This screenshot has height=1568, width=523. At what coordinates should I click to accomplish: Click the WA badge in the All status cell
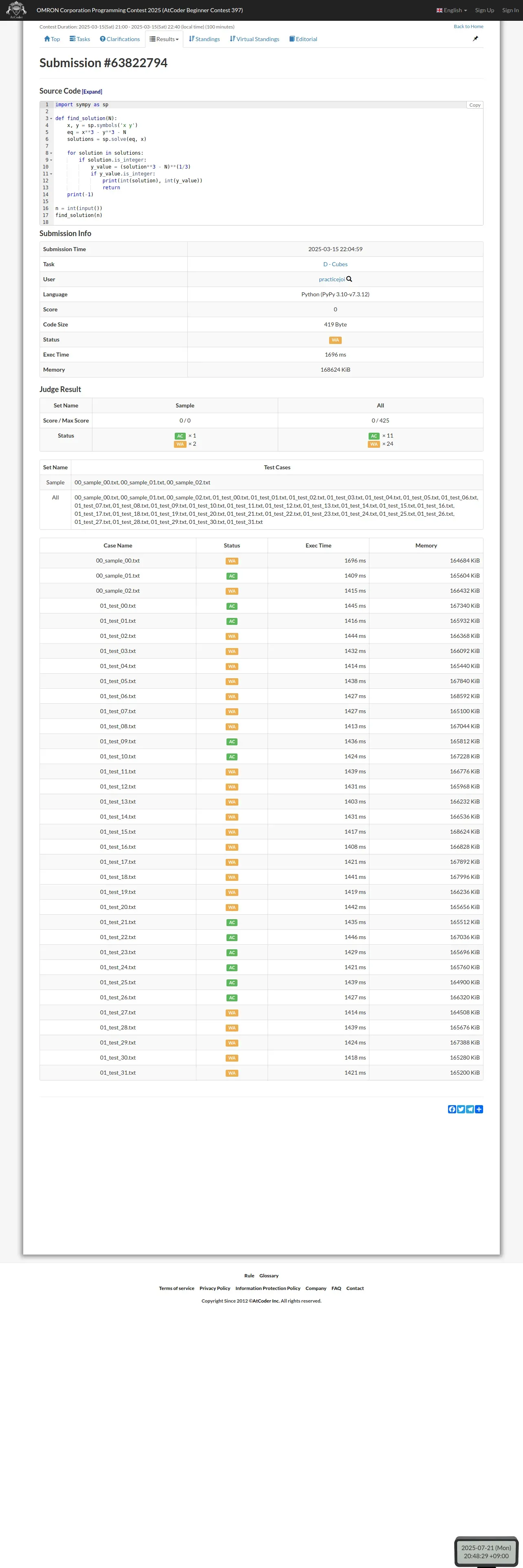coord(374,445)
